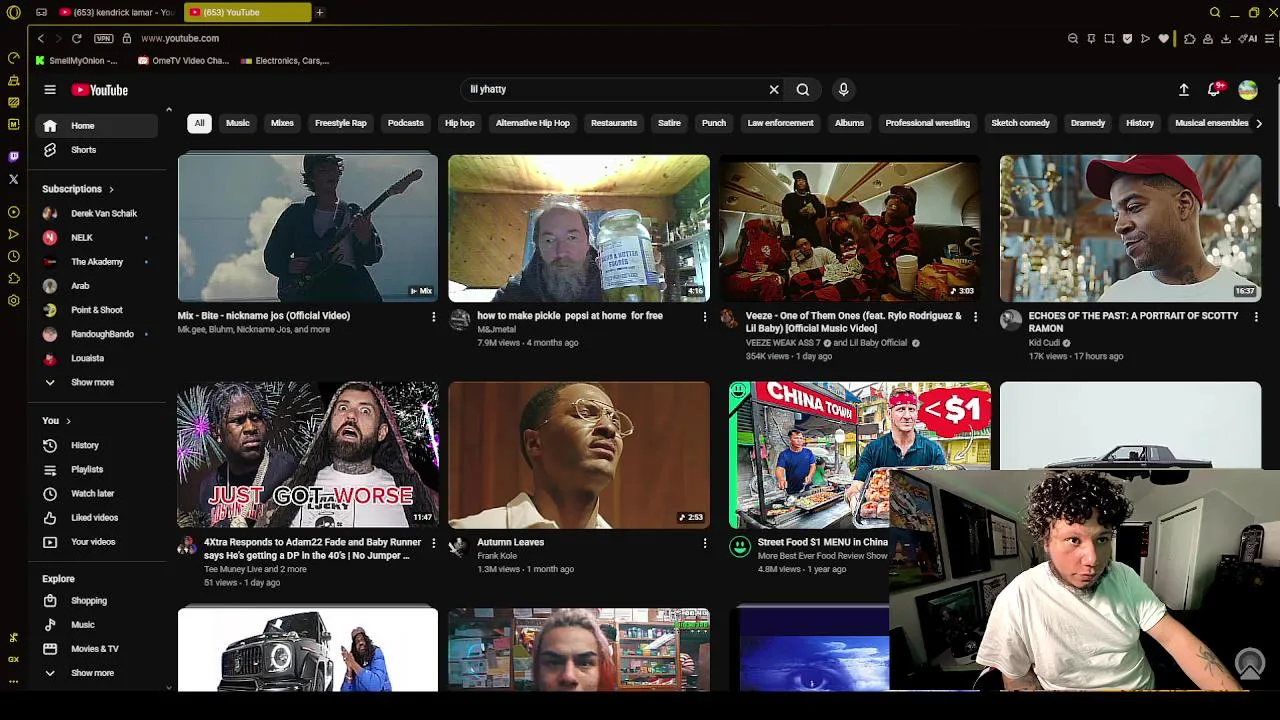This screenshot has height=720, width=1280.
Task: Click X (Twitter) icon in Opera sidebar
Action: click(13, 179)
